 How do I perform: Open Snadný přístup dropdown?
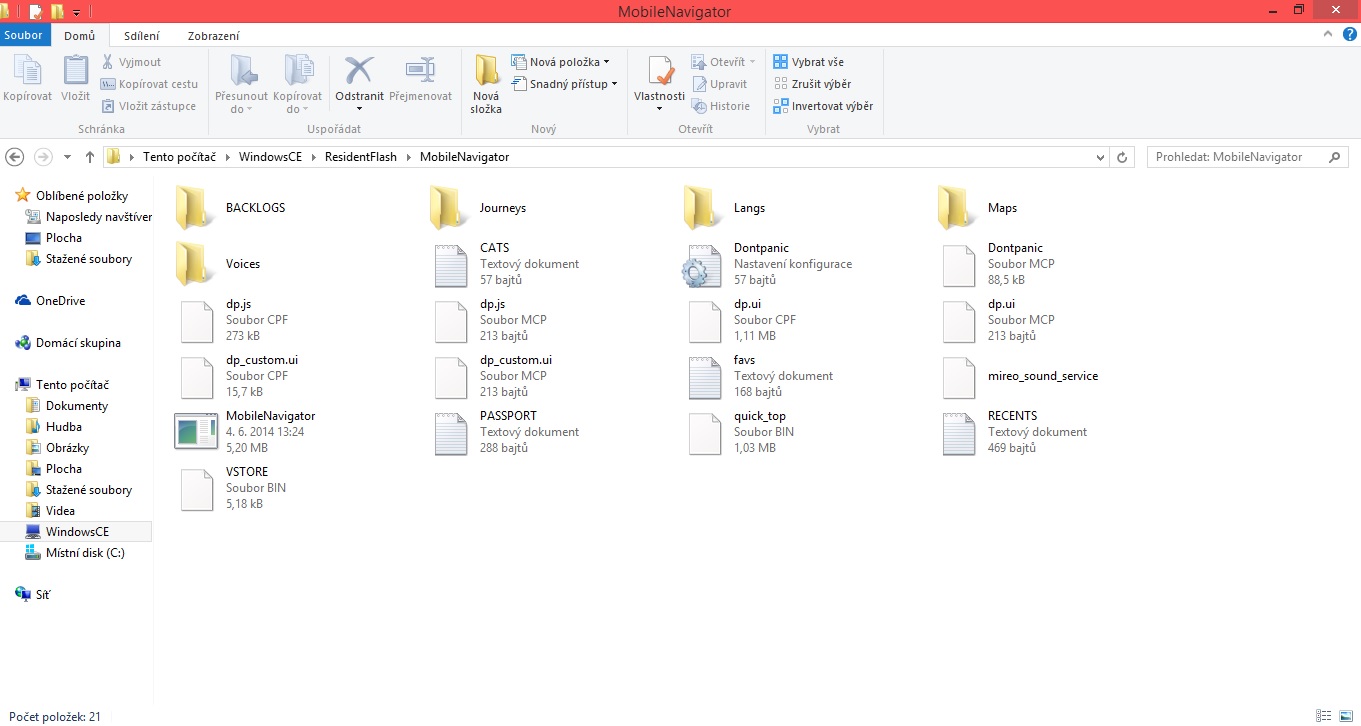coord(564,84)
